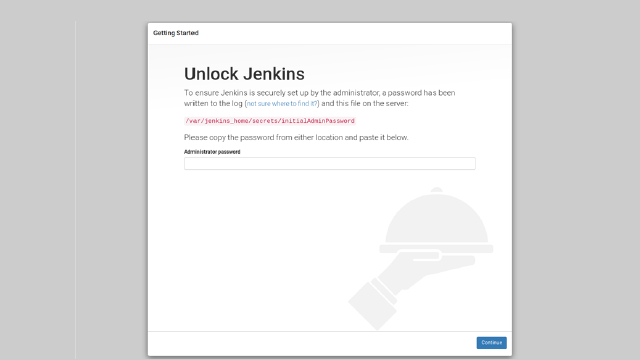Click the 'Getting Started' dialog title
Viewport: 640px width, 360px height.
coord(176,33)
